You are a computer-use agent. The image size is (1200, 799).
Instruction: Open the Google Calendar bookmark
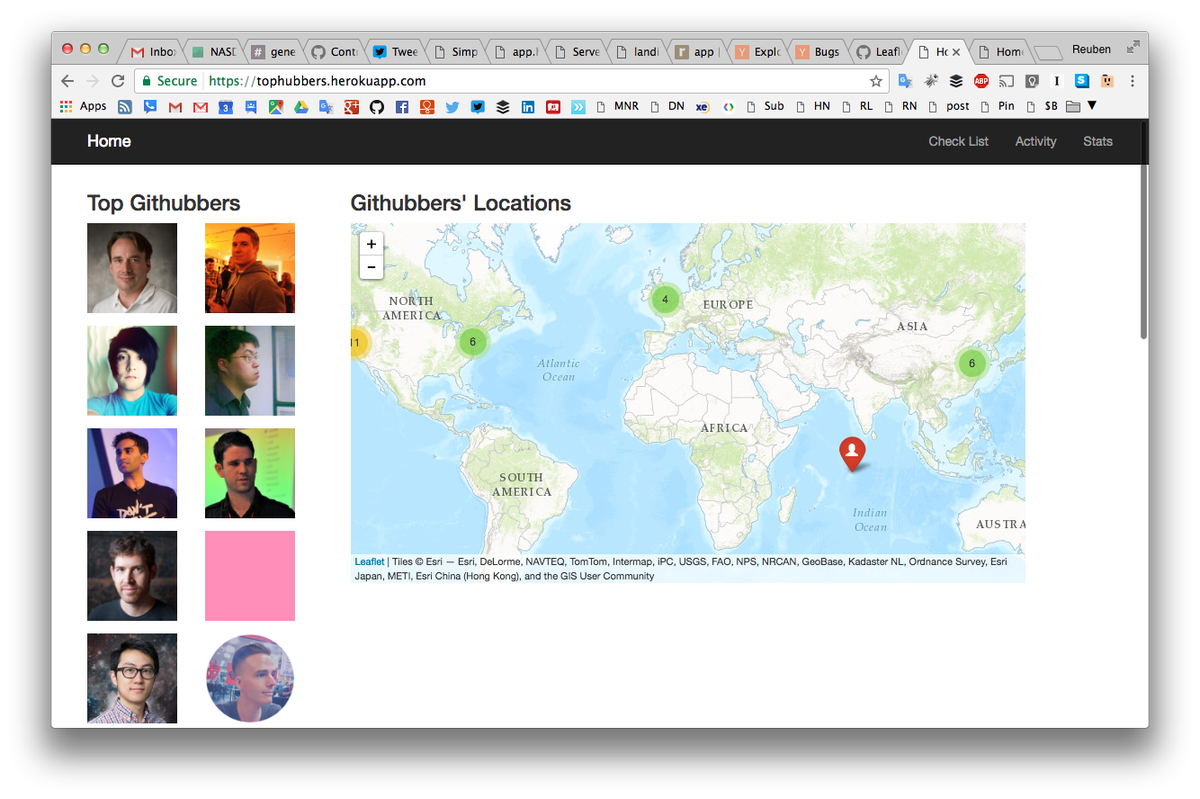[x=225, y=106]
